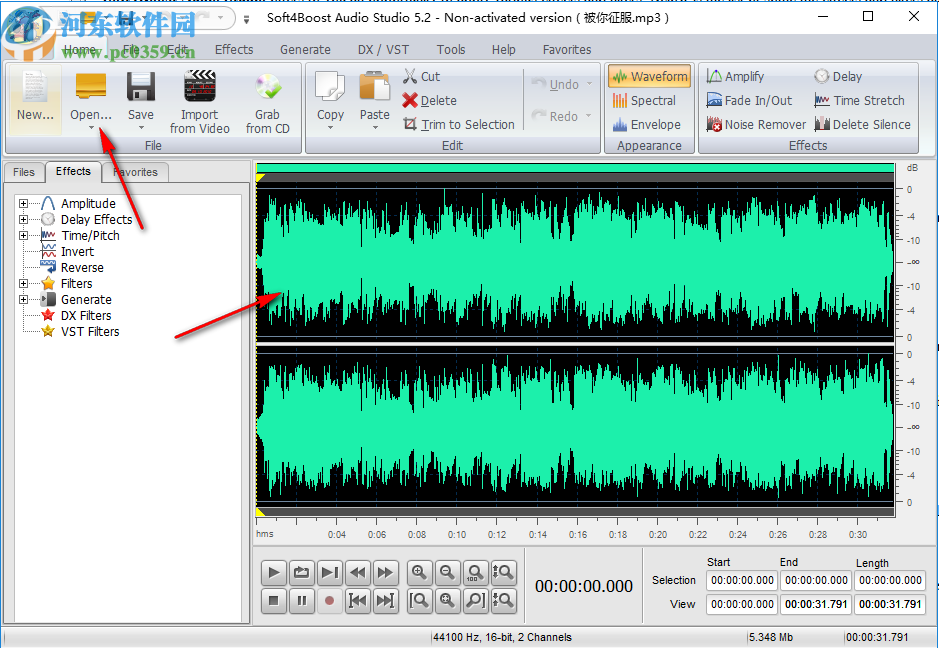
Task: Toggle the Envelope appearance mode
Action: pos(648,124)
